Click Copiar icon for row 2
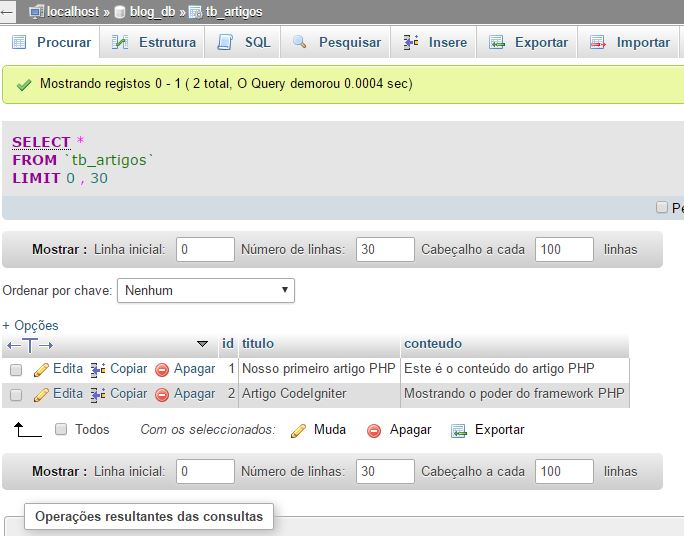The height and width of the screenshot is (536, 684). [98, 395]
